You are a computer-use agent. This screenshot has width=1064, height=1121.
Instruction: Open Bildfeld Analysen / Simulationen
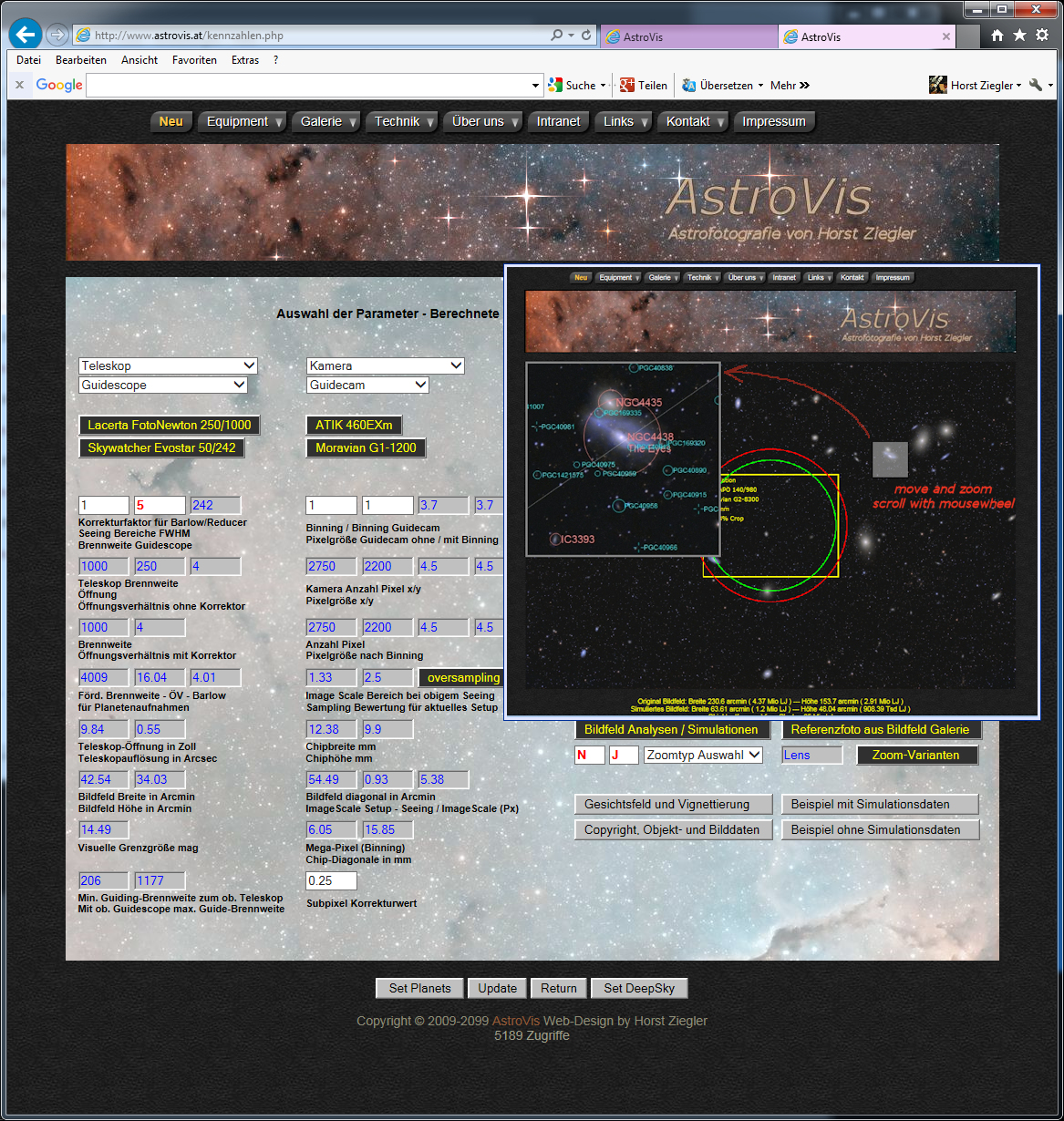pyautogui.click(x=671, y=730)
